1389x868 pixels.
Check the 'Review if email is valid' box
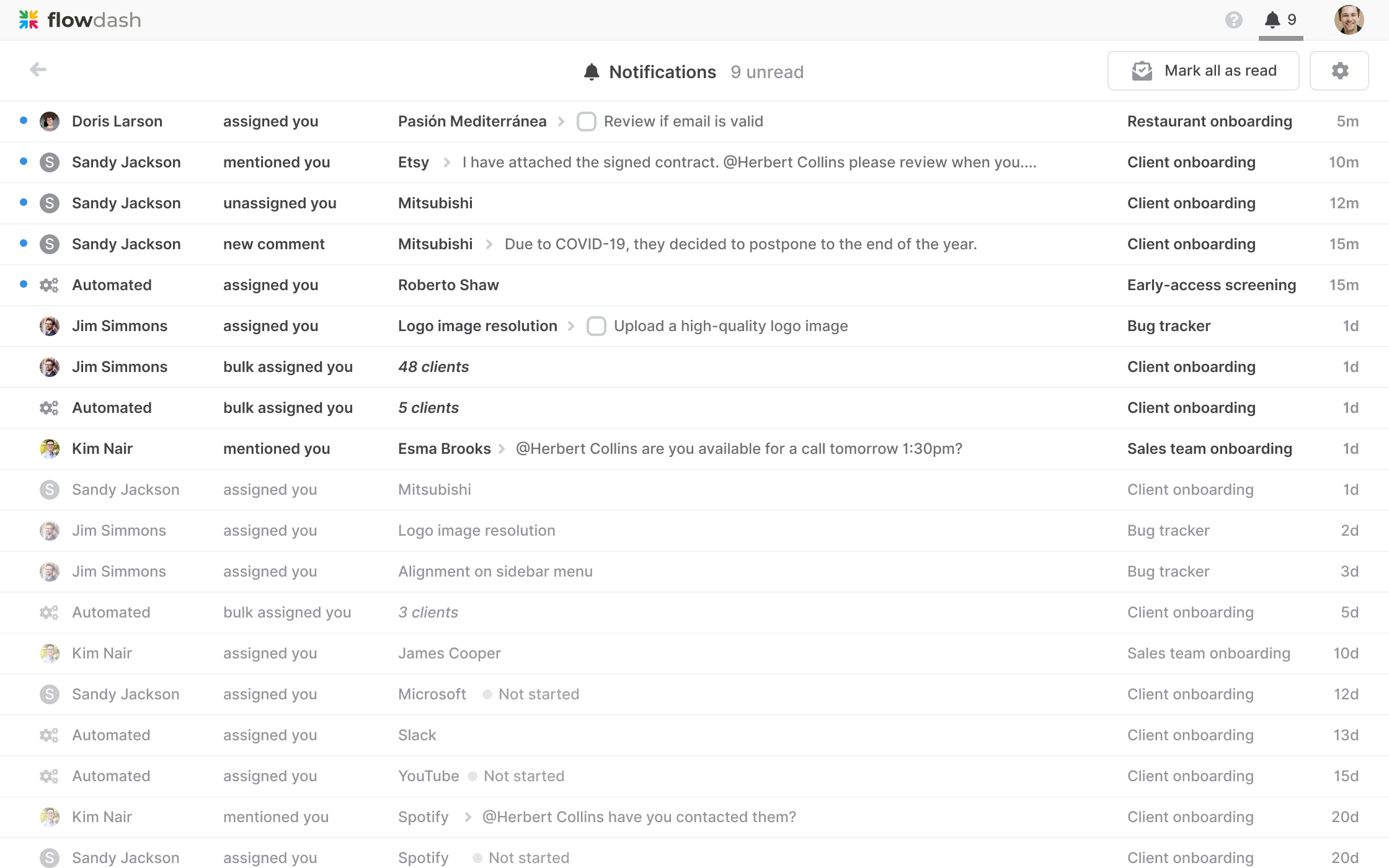coord(587,122)
